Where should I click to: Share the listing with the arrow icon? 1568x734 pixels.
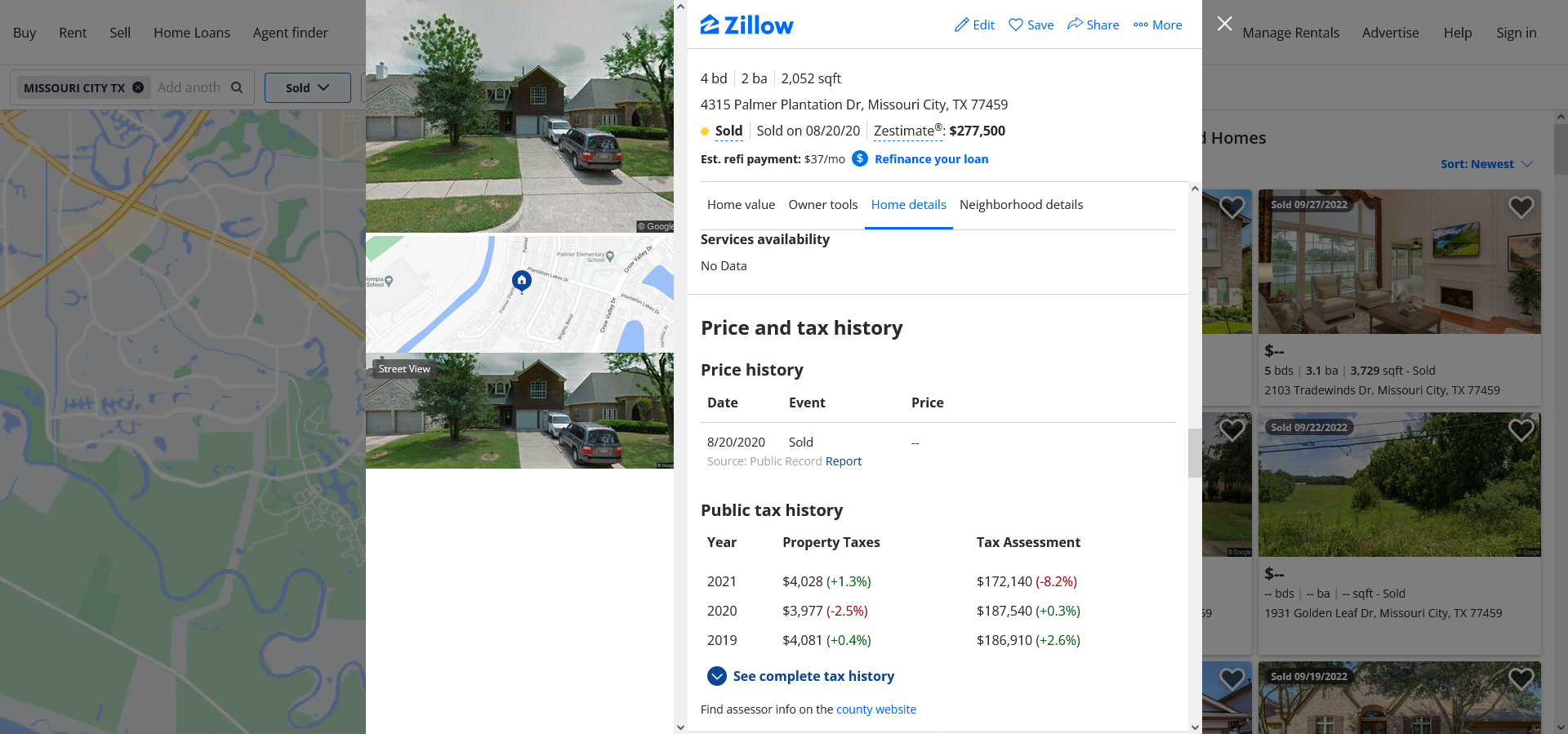click(x=1075, y=24)
